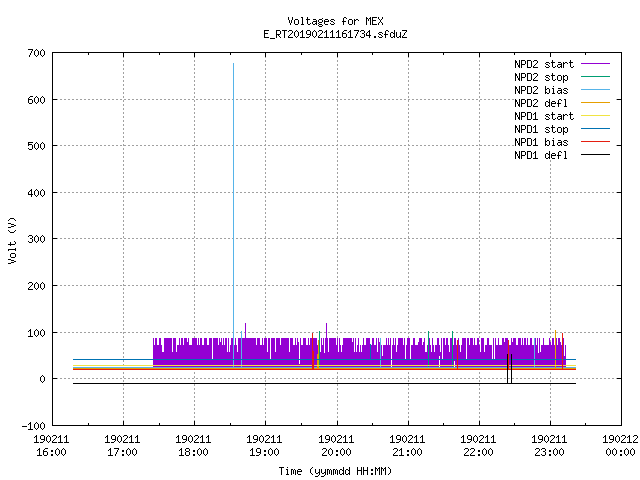The height and width of the screenshot is (480, 640).
Task: Click the green NPD2 stop legend line
Action: [x=595, y=77]
